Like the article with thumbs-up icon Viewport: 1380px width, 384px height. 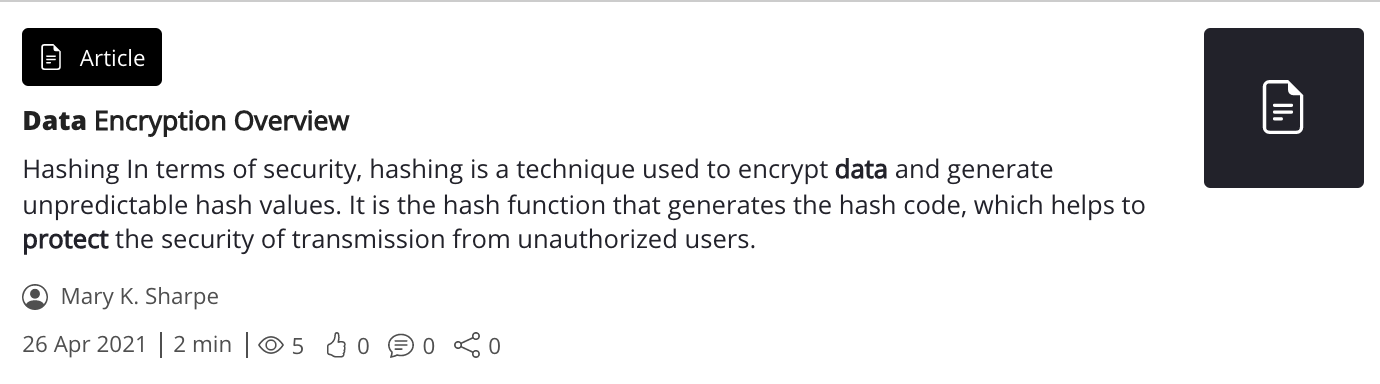coord(338,346)
